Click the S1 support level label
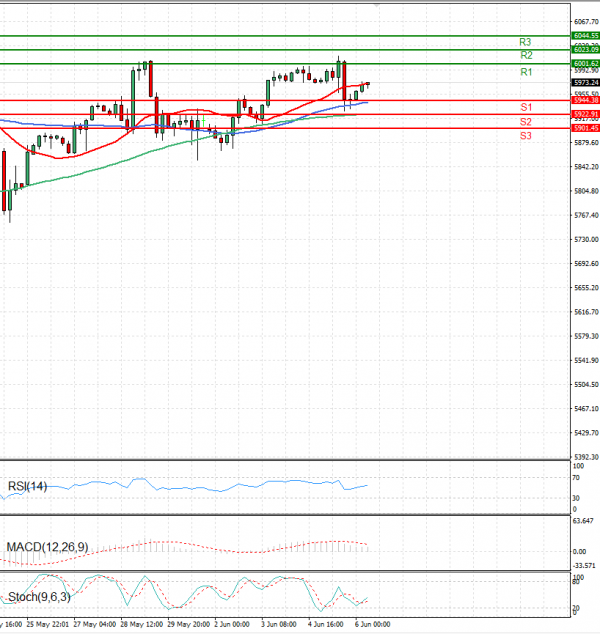Viewport: 600px width, 634px height. [x=525, y=107]
